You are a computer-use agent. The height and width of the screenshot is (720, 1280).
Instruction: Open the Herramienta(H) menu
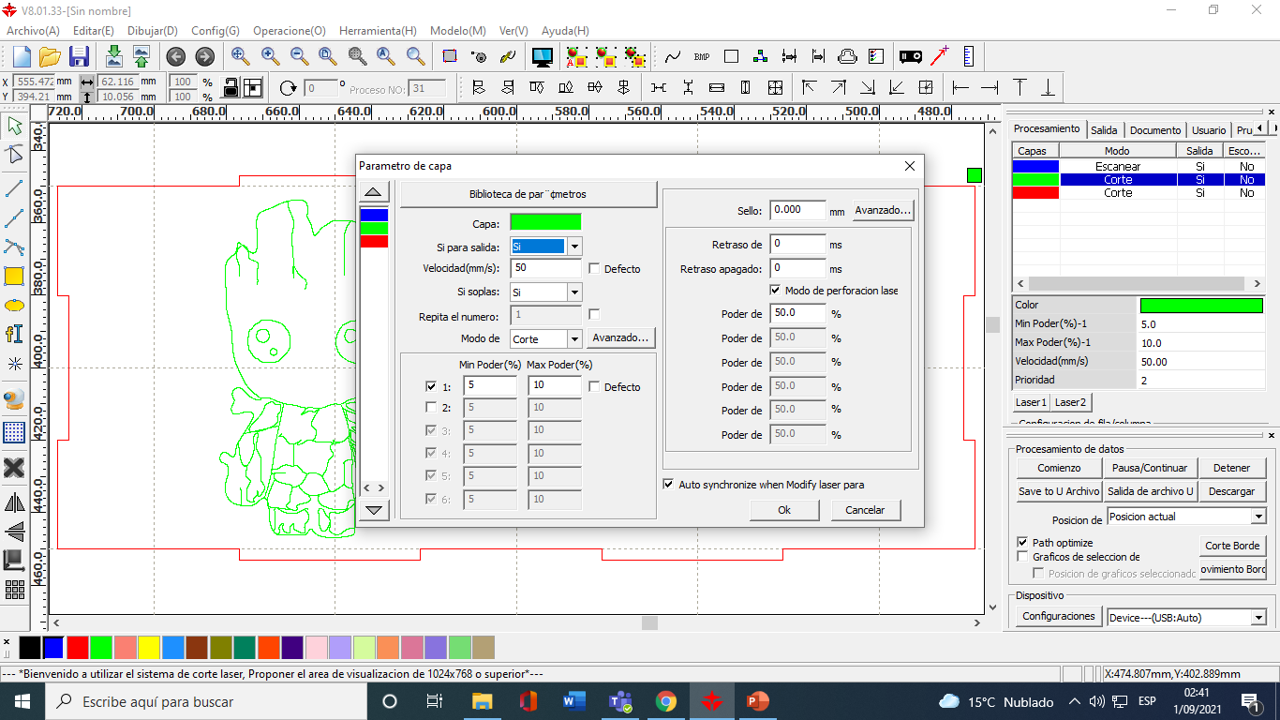377,31
